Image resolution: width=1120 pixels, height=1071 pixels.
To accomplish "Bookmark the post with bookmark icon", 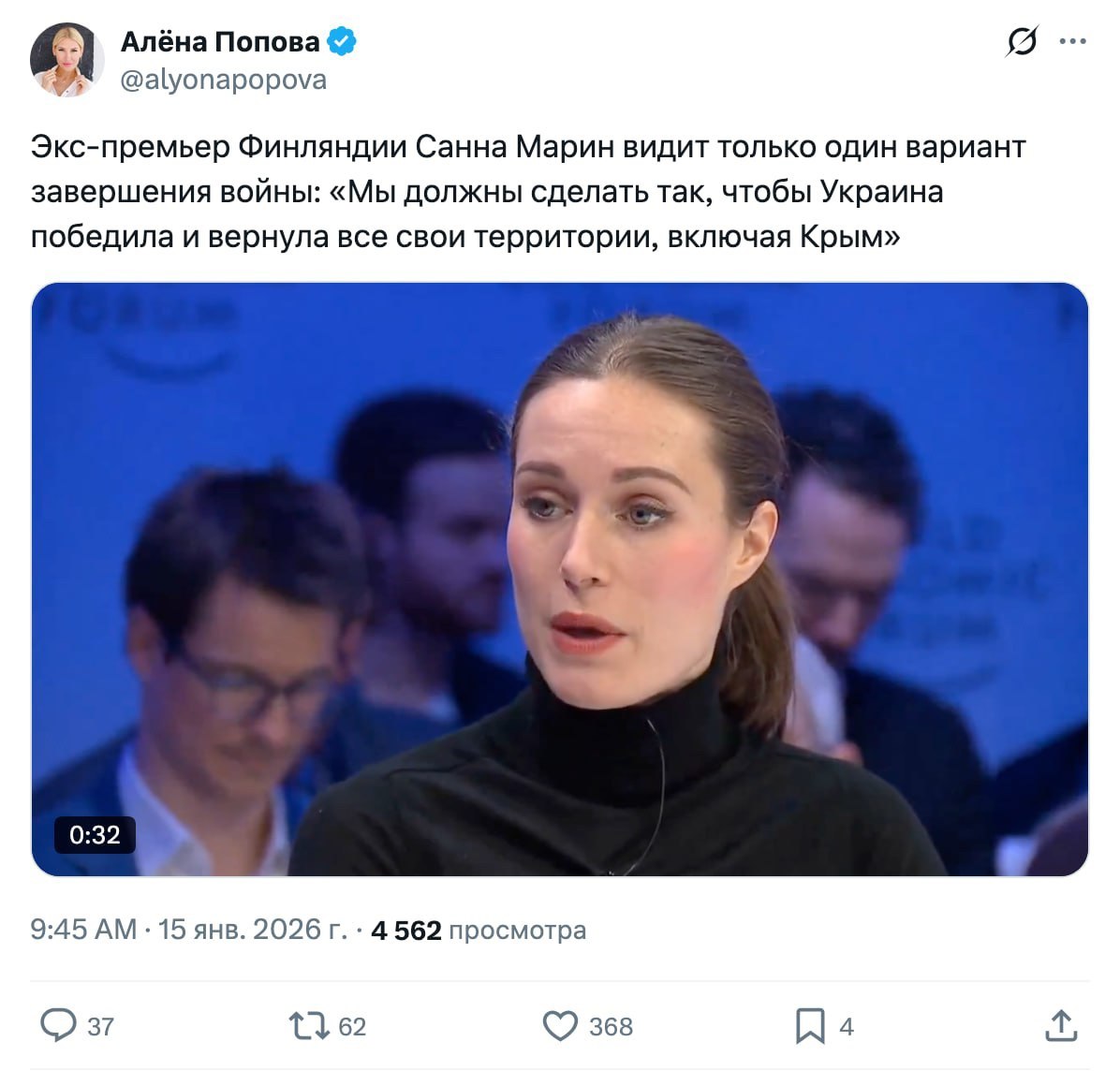I will coord(810,1026).
